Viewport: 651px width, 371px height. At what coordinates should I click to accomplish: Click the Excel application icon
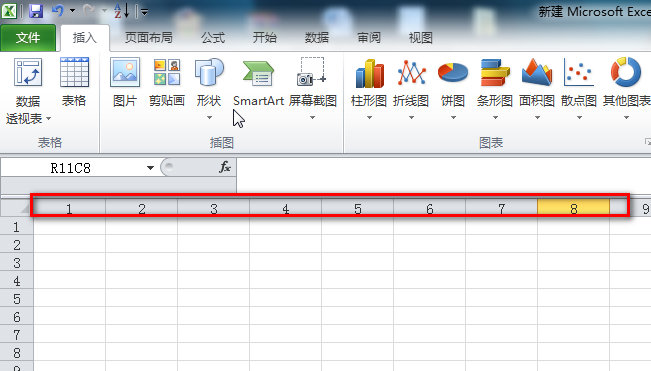click(x=9, y=11)
